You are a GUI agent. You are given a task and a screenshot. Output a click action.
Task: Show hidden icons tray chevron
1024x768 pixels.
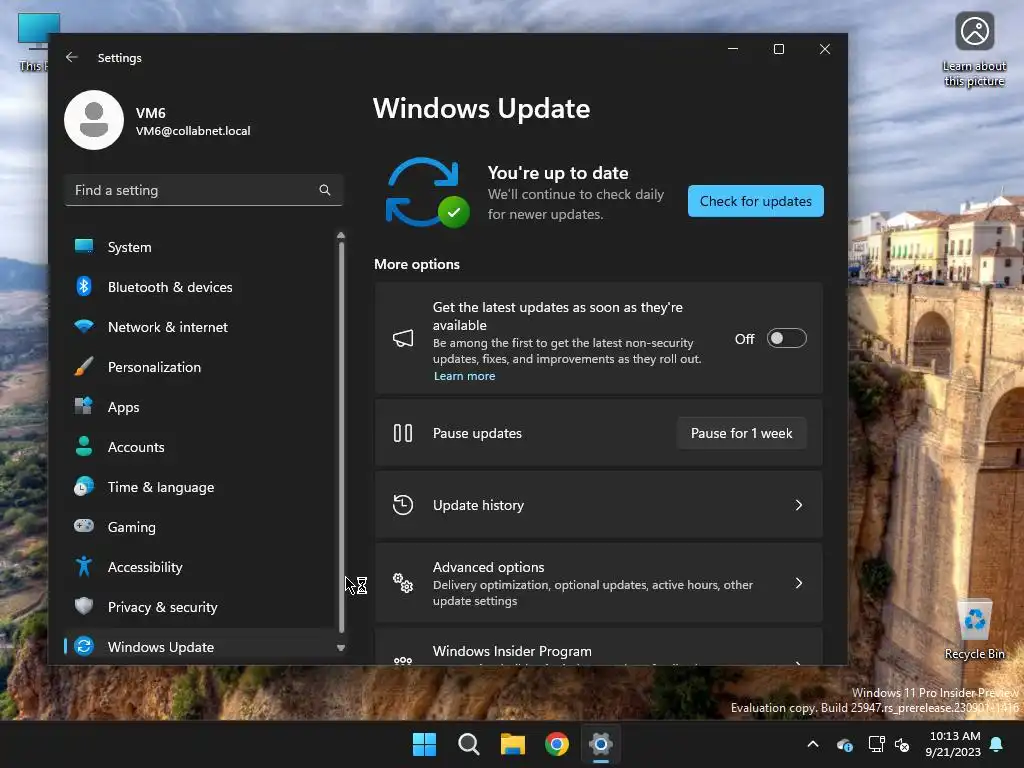click(813, 744)
